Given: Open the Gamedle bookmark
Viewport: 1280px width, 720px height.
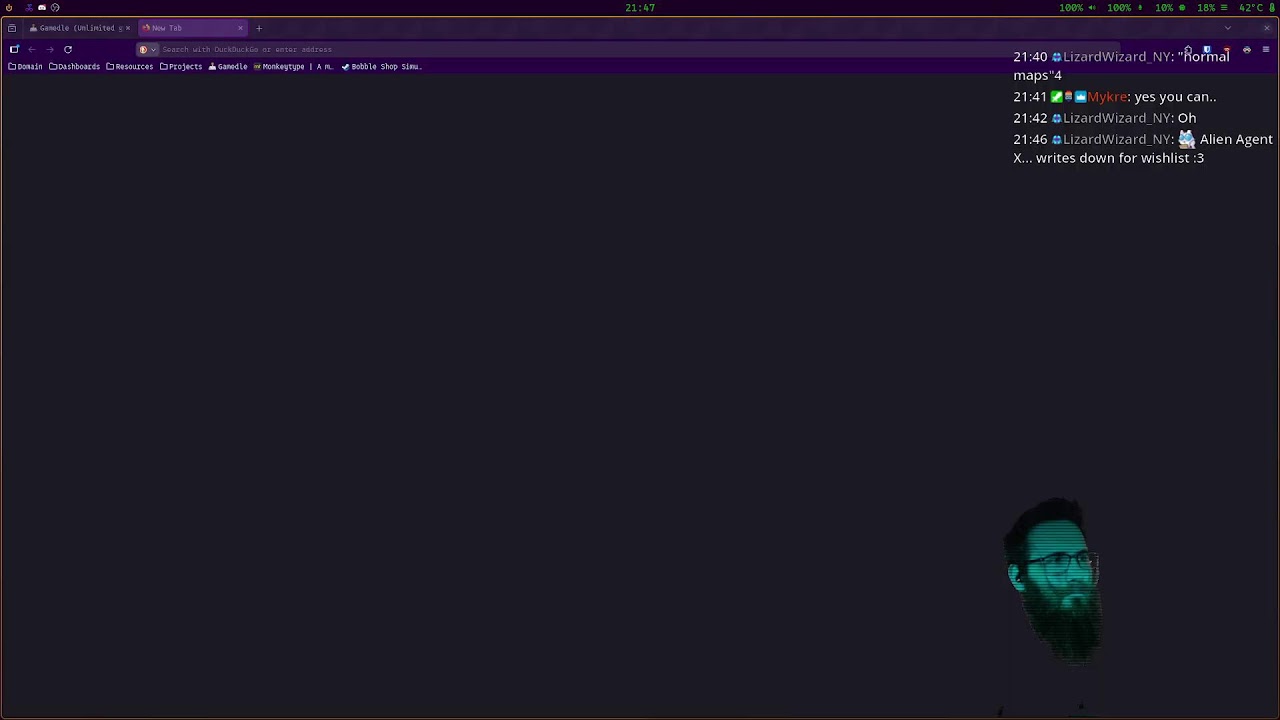Looking at the screenshot, I should coord(228,67).
